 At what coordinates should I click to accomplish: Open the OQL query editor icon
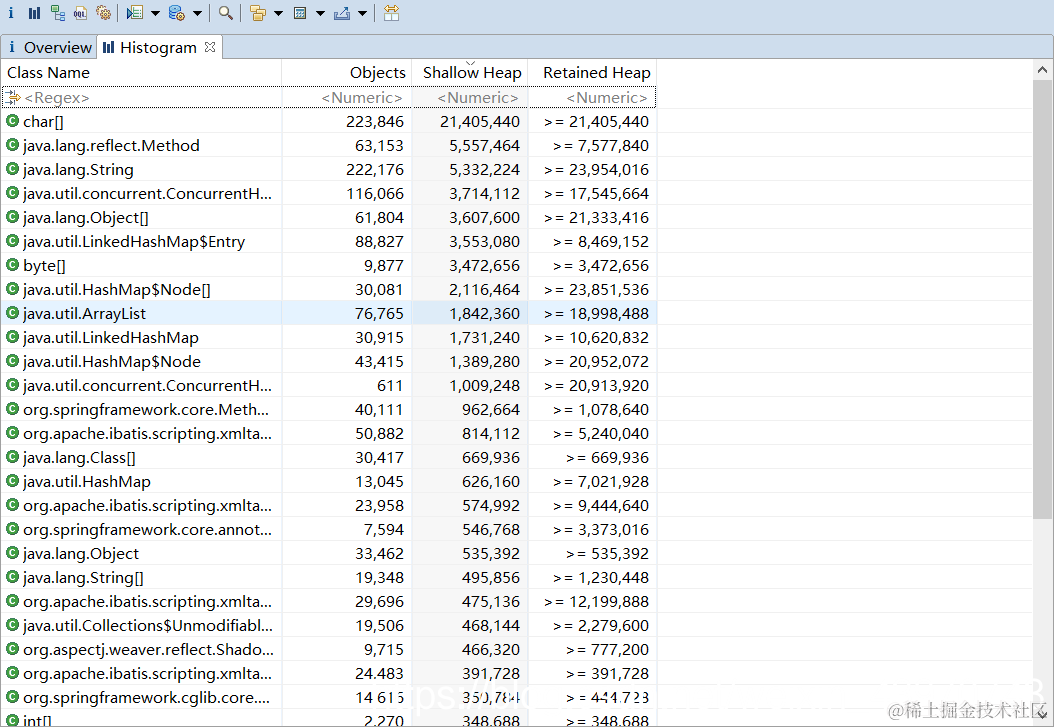[x=81, y=13]
